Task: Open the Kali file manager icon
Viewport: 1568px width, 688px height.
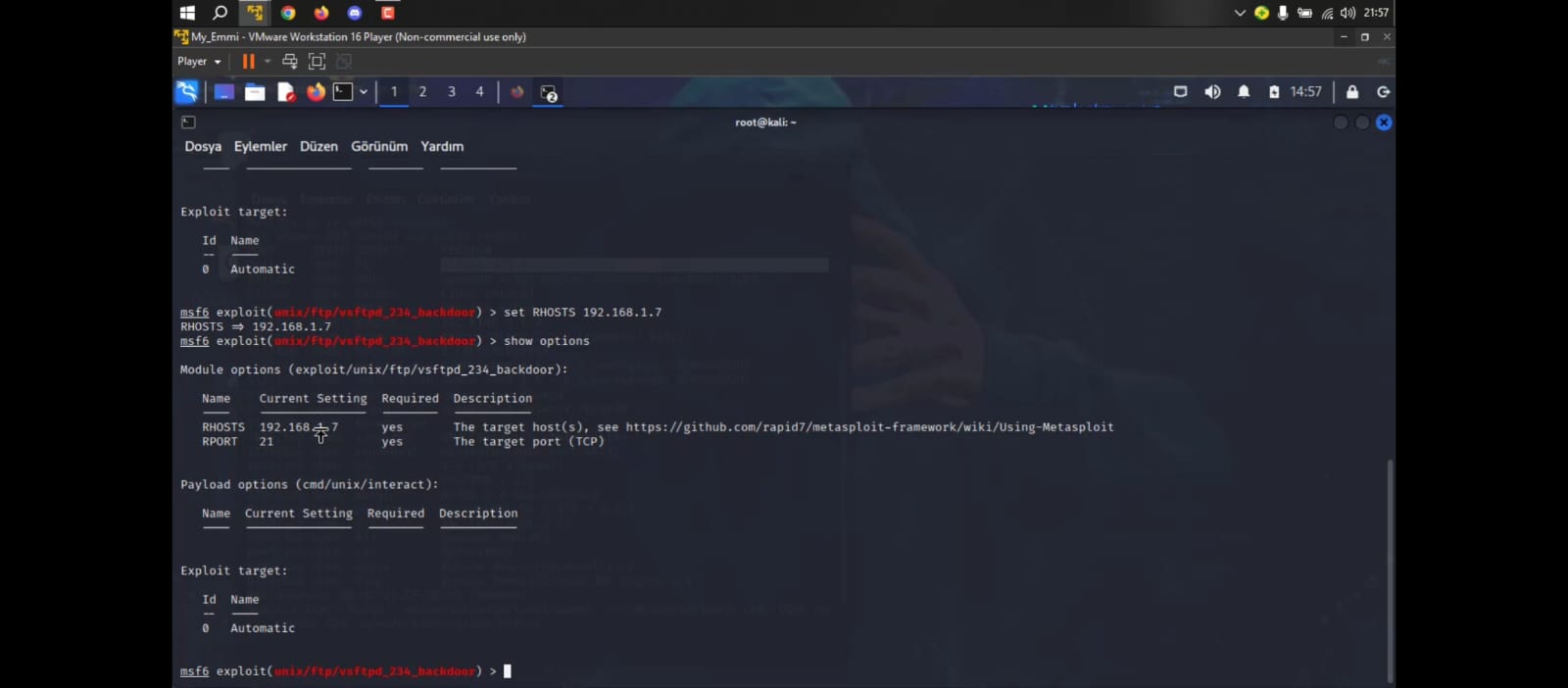Action: (x=255, y=92)
